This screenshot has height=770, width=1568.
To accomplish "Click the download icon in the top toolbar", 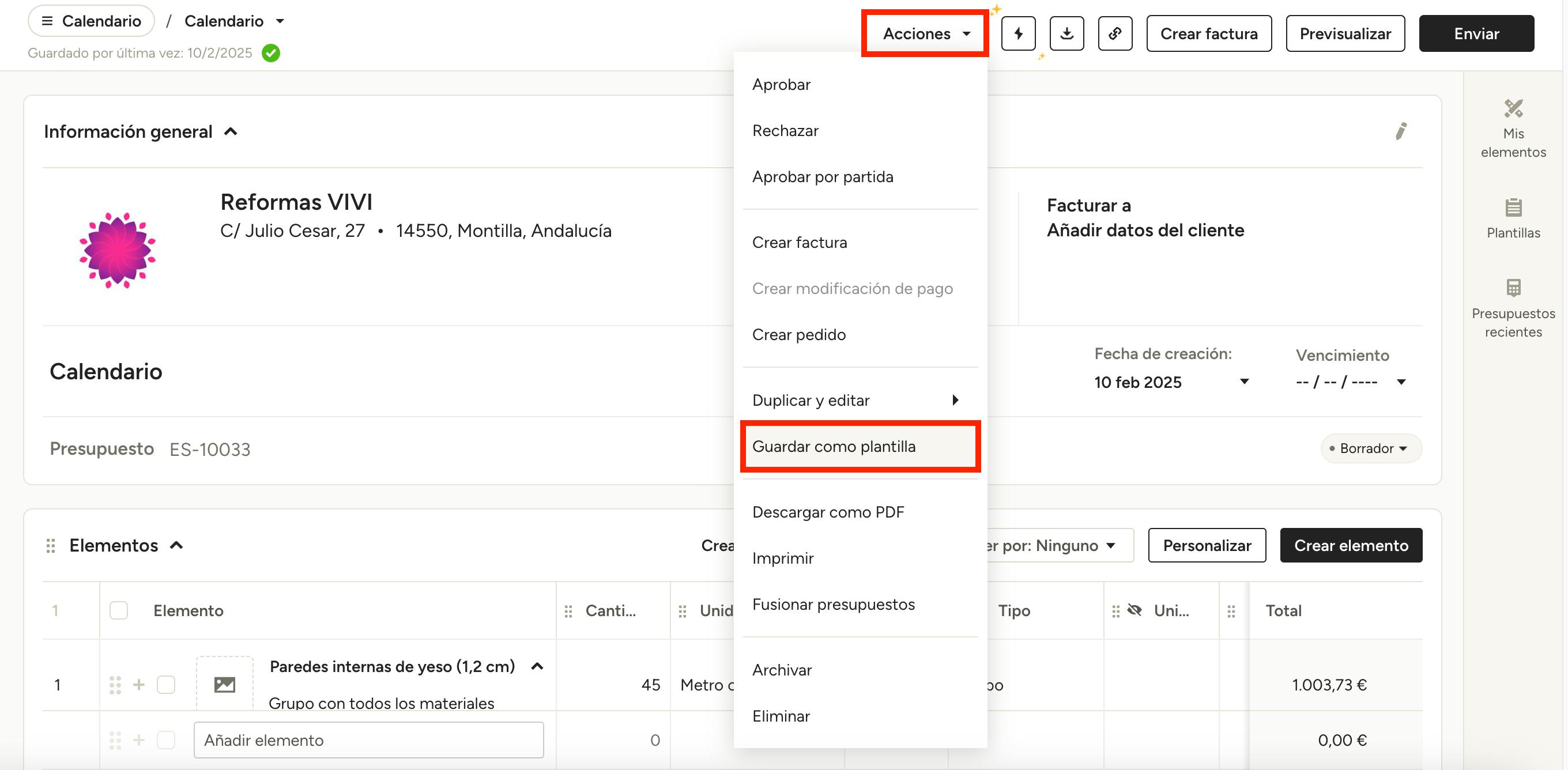I will (1066, 33).
